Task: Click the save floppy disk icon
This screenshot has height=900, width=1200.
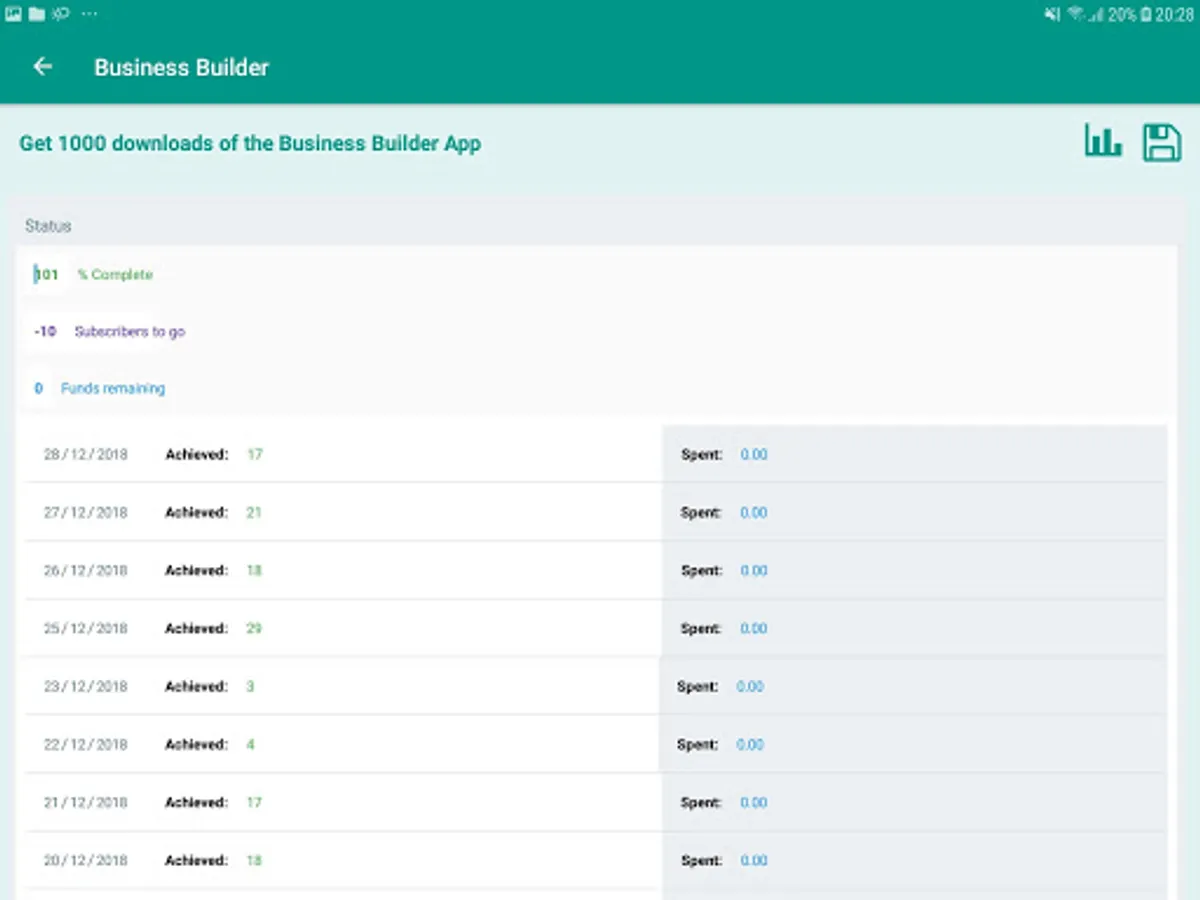Action: [1162, 142]
